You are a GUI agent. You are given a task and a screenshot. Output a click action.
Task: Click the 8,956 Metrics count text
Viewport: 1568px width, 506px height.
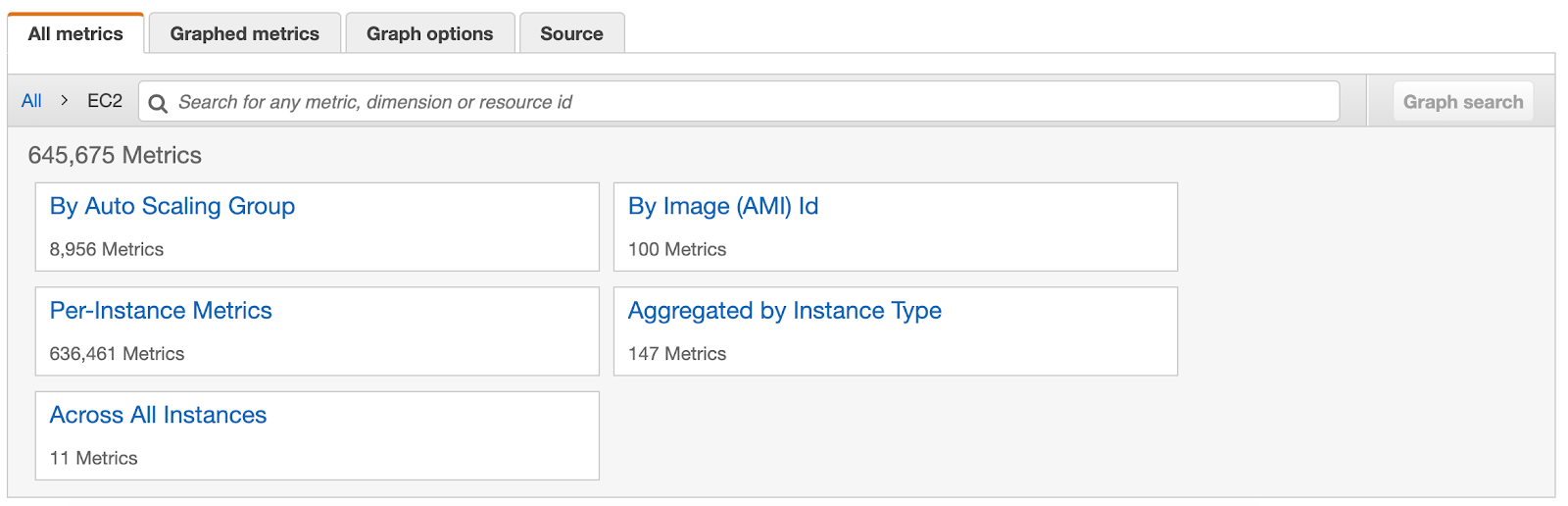tap(107, 249)
